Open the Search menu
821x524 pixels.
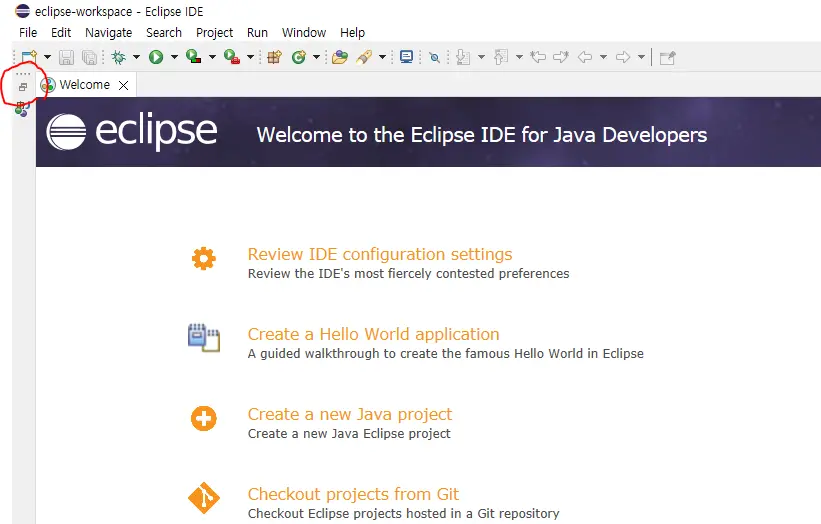[x=164, y=32]
